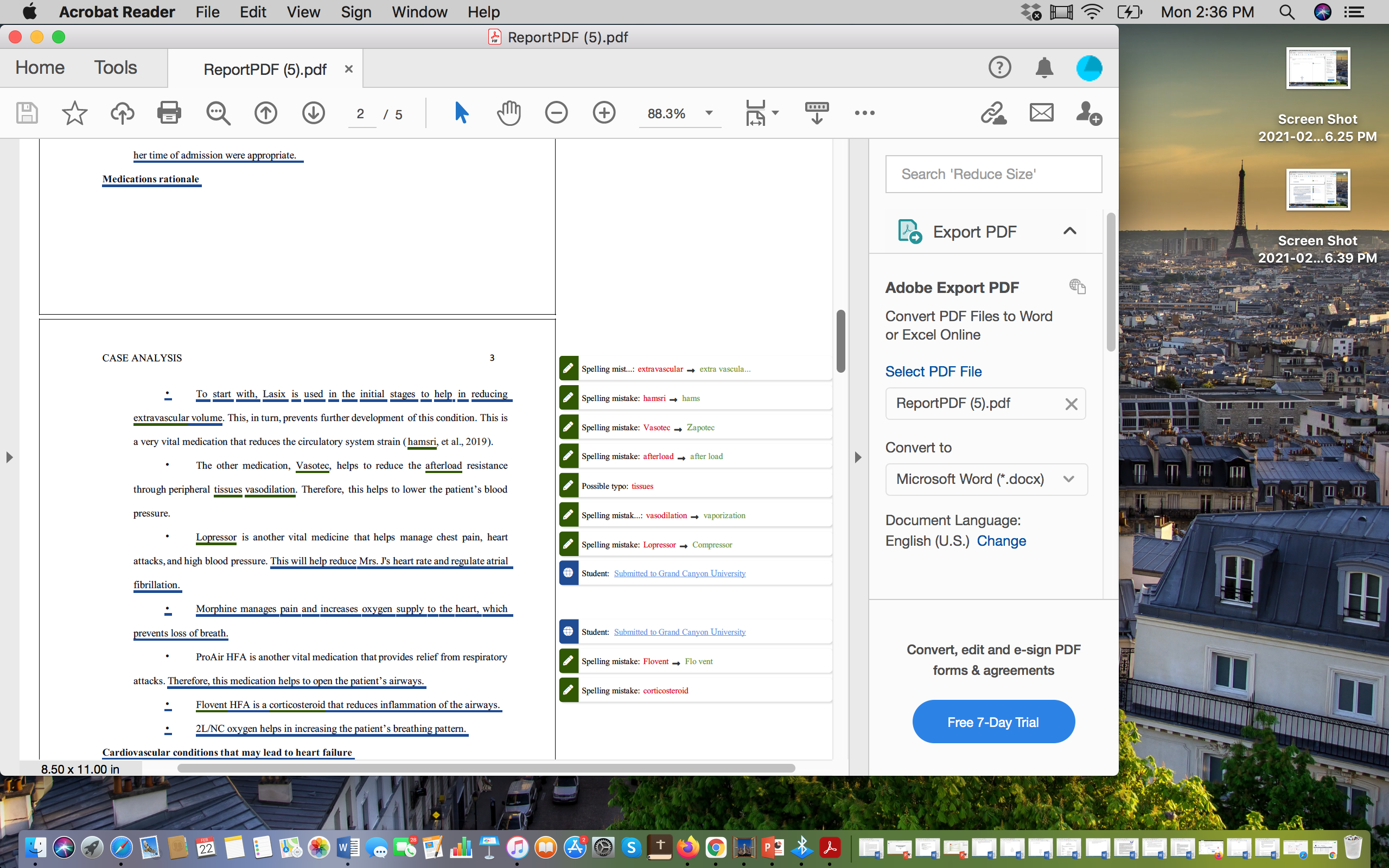Open the Help question mark icon
Viewport: 1389px width, 868px height.
coord(999,68)
